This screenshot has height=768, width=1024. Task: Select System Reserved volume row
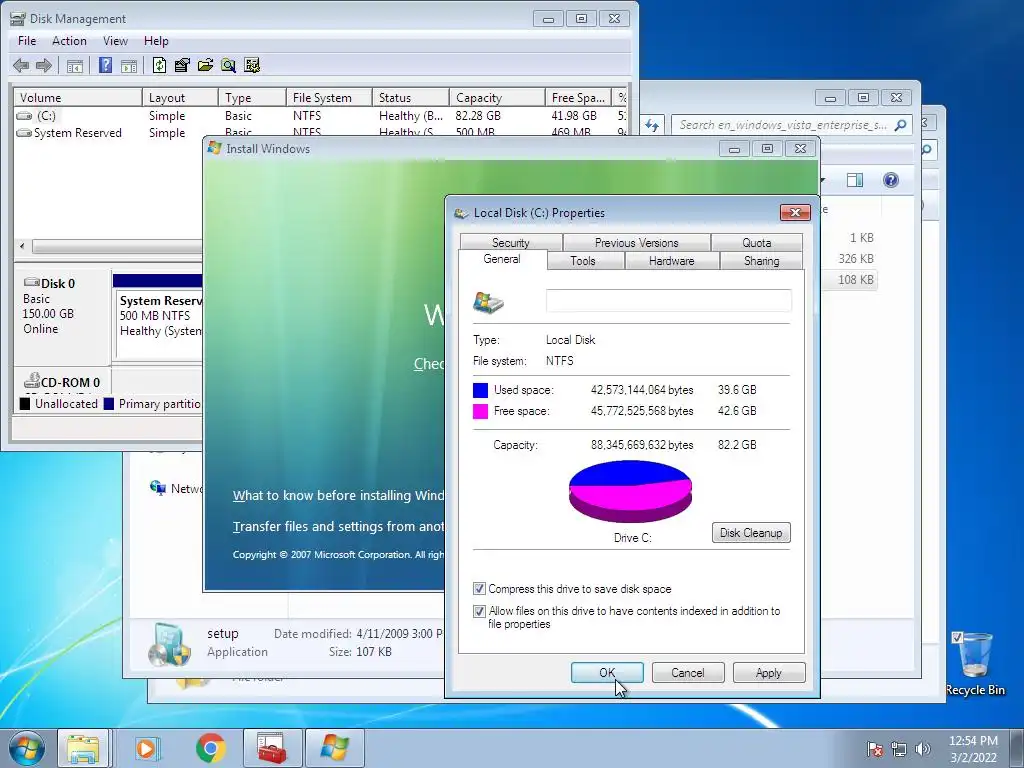320,133
